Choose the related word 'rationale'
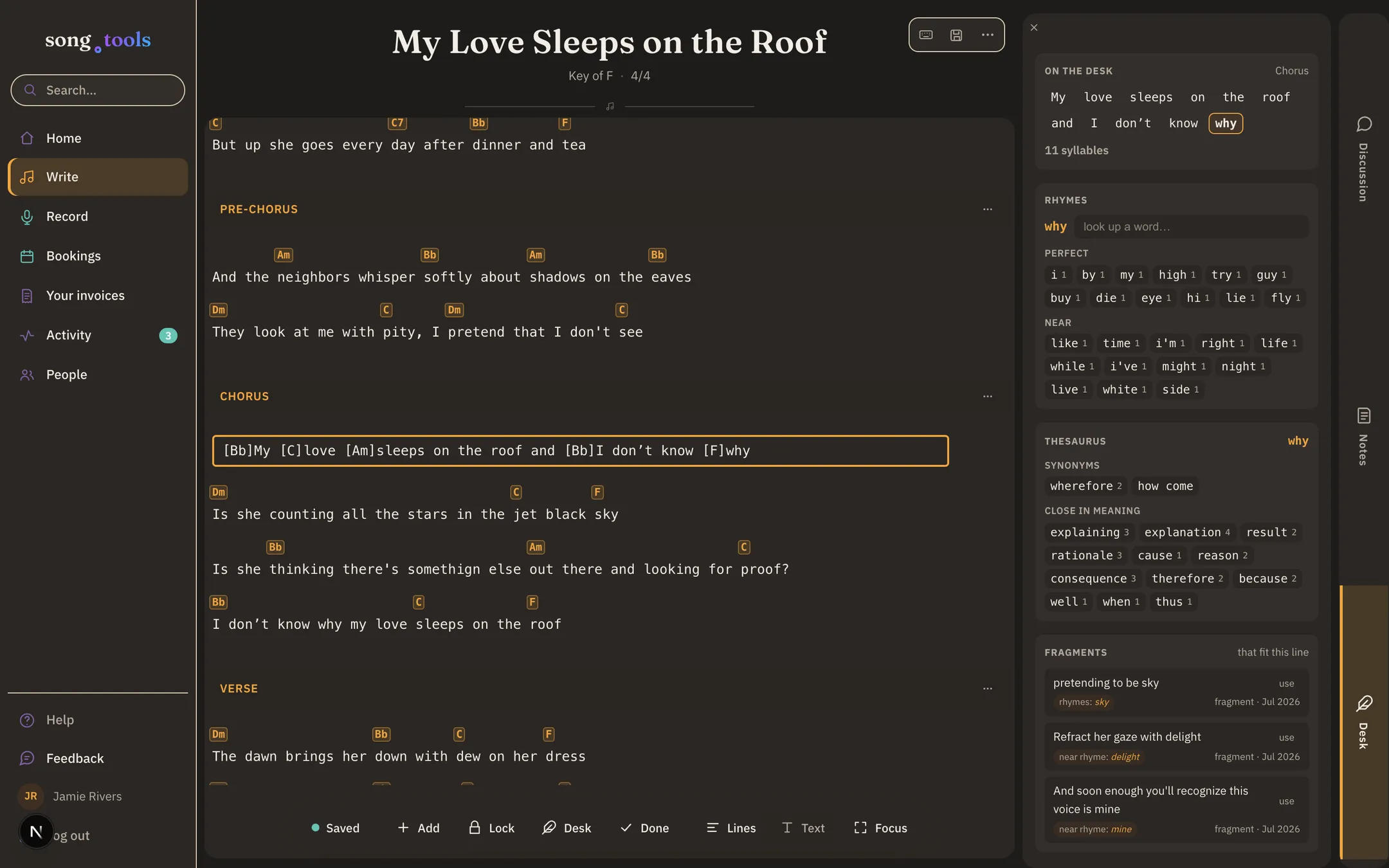 coord(1086,556)
